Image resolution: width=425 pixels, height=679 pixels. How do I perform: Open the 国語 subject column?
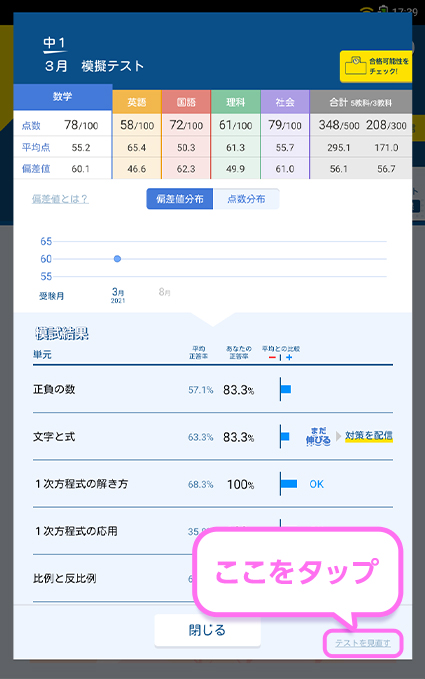186,102
